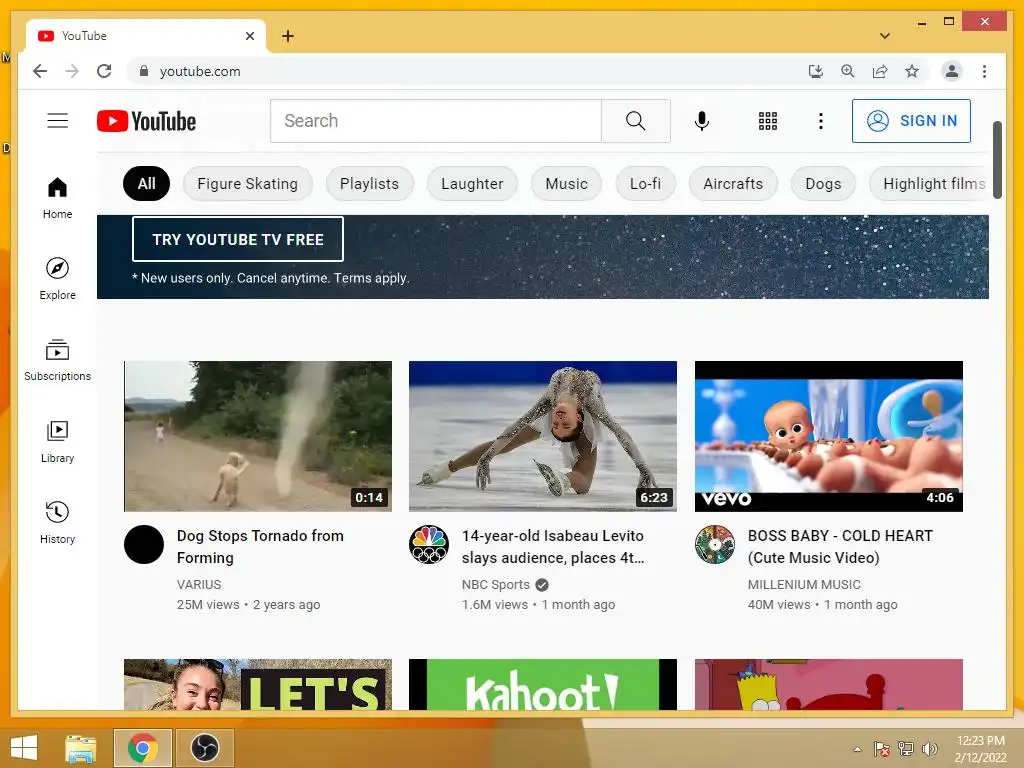Select the Aircrafts filter chip
Image resolution: width=1024 pixels, height=768 pixels.
click(x=733, y=184)
